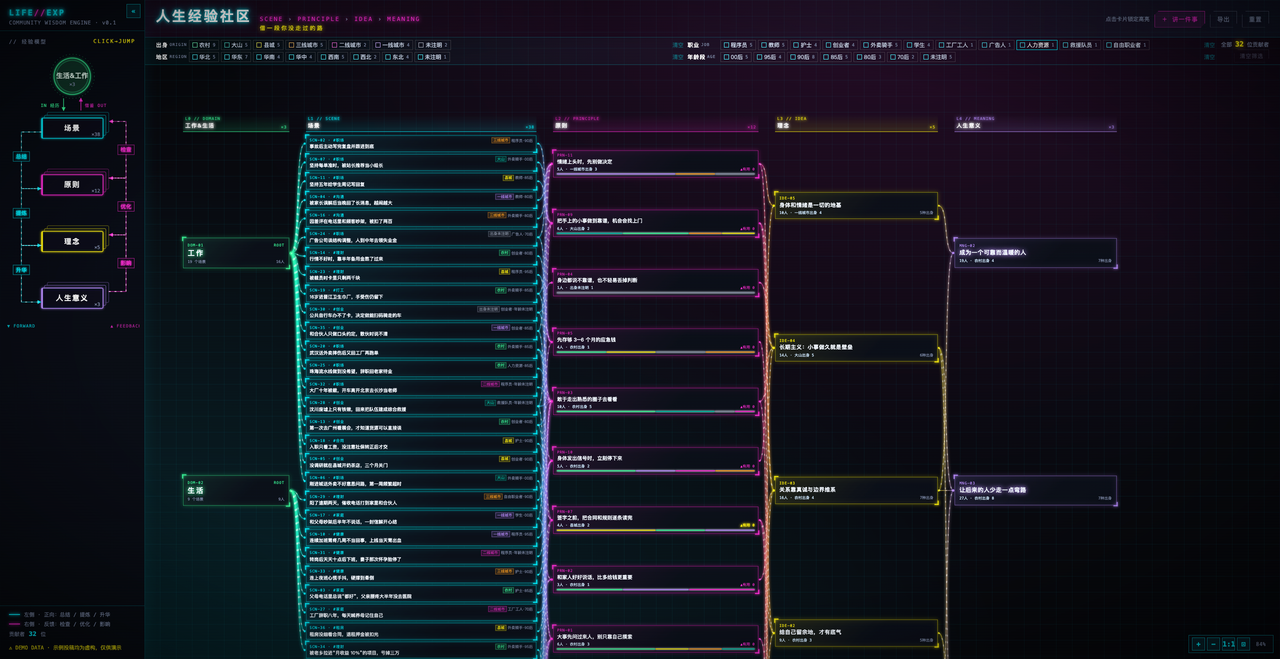Select the 生活 domain node
Image resolution: width=1280 pixels, height=659 pixels.
pyautogui.click(x=236, y=490)
